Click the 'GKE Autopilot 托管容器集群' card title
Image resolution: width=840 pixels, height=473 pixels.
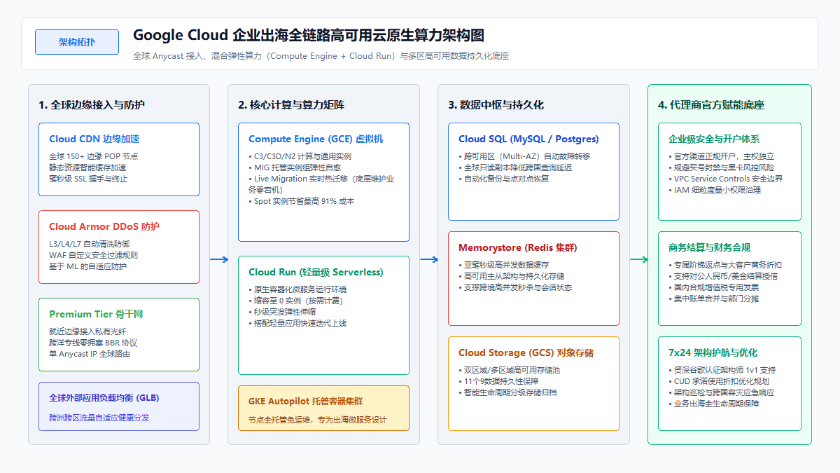(x=305, y=401)
